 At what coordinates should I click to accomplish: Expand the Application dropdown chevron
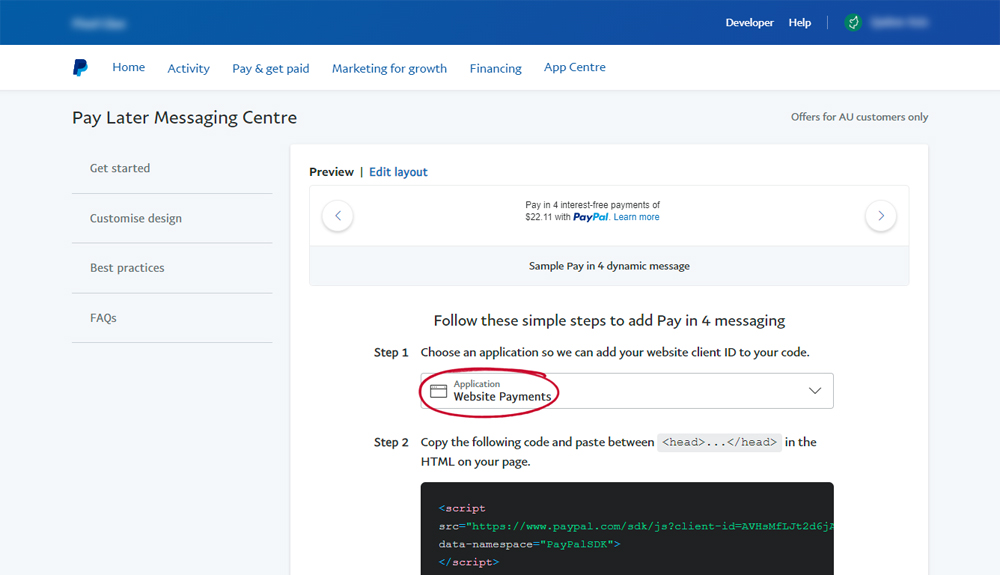pyautogui.click(x=815, y=391)
